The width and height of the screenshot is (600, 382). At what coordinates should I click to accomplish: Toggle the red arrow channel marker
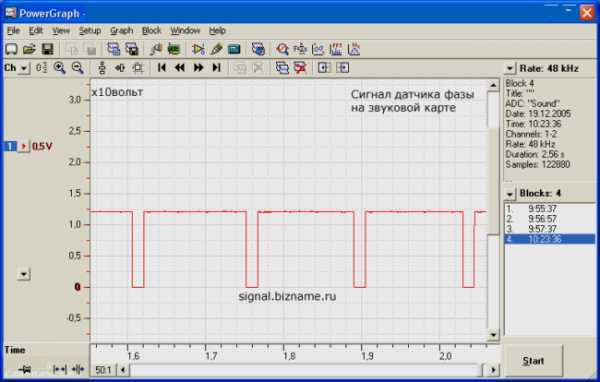tap(24, 146)
